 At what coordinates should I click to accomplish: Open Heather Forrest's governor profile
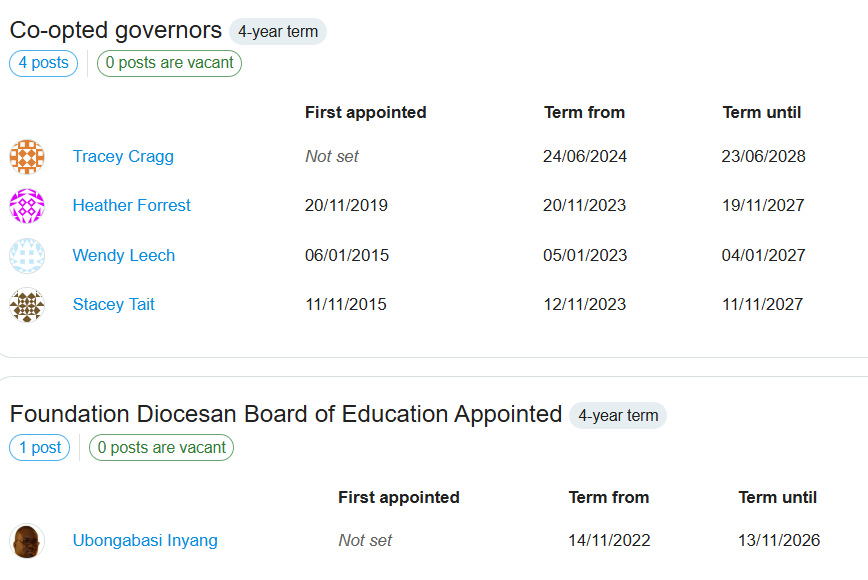[131, 206]
